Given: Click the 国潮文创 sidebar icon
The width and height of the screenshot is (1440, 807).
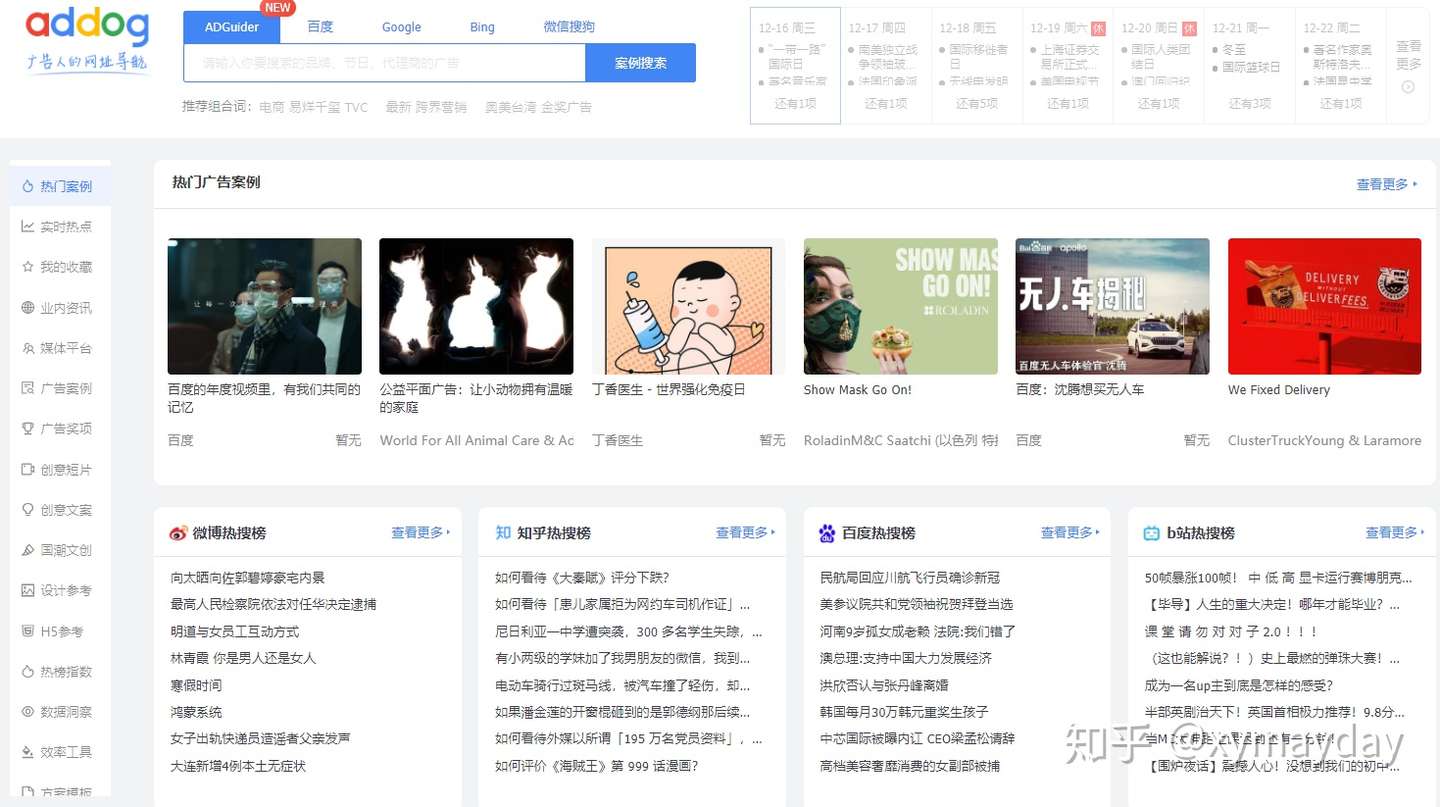Looking at the screenshot, I should (27, 550).
